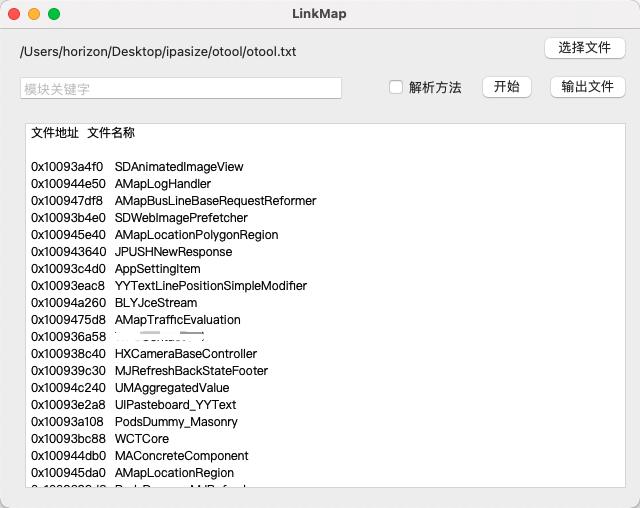Click address 0x10093a108
The height and width of the screenshot is (508, 640).
pyautogui.click(x=67, y=422)
